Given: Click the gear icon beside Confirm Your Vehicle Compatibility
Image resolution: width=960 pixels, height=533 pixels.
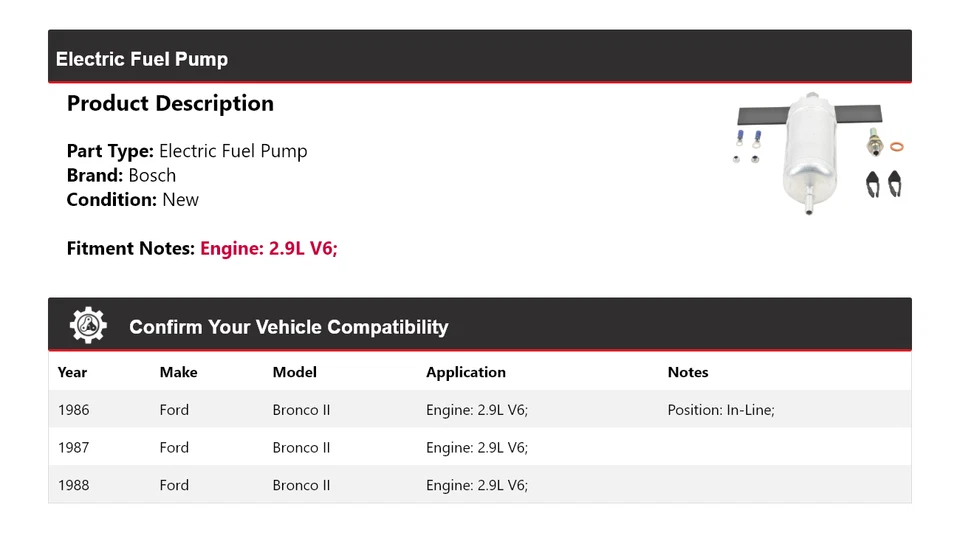Looking at the screenshot, I should pos(88,325).
